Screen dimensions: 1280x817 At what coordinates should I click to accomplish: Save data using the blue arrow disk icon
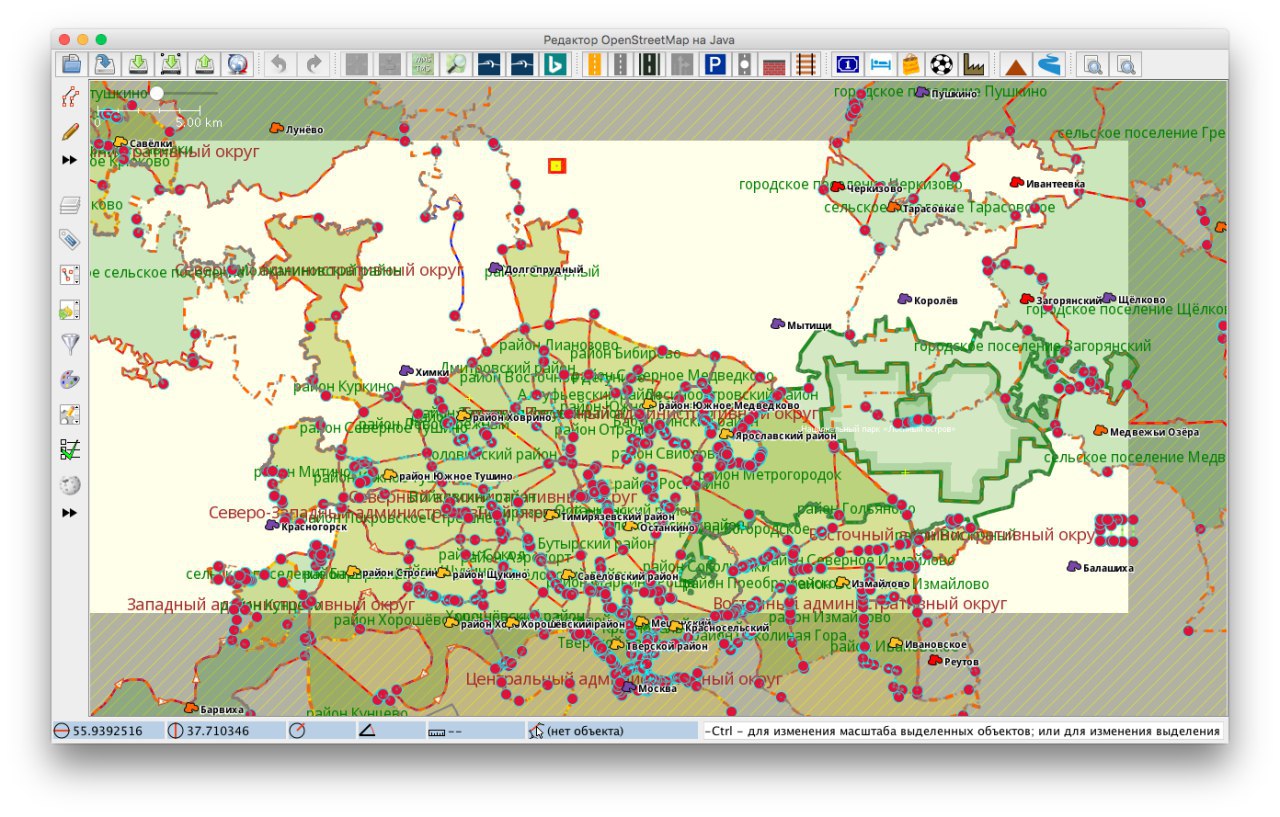pyautogui.click(x=104, y=65)
